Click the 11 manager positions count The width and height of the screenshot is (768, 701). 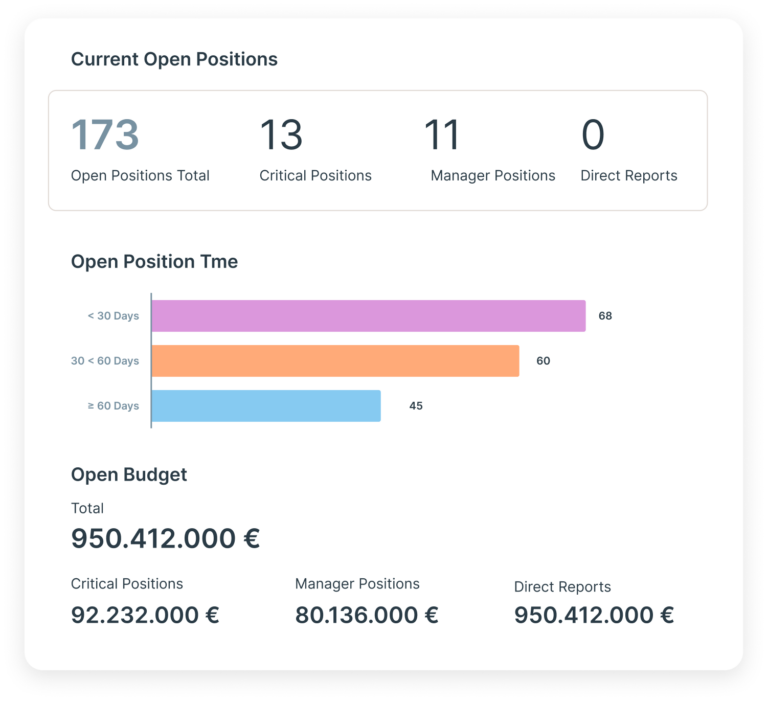(x=442, y=135)
